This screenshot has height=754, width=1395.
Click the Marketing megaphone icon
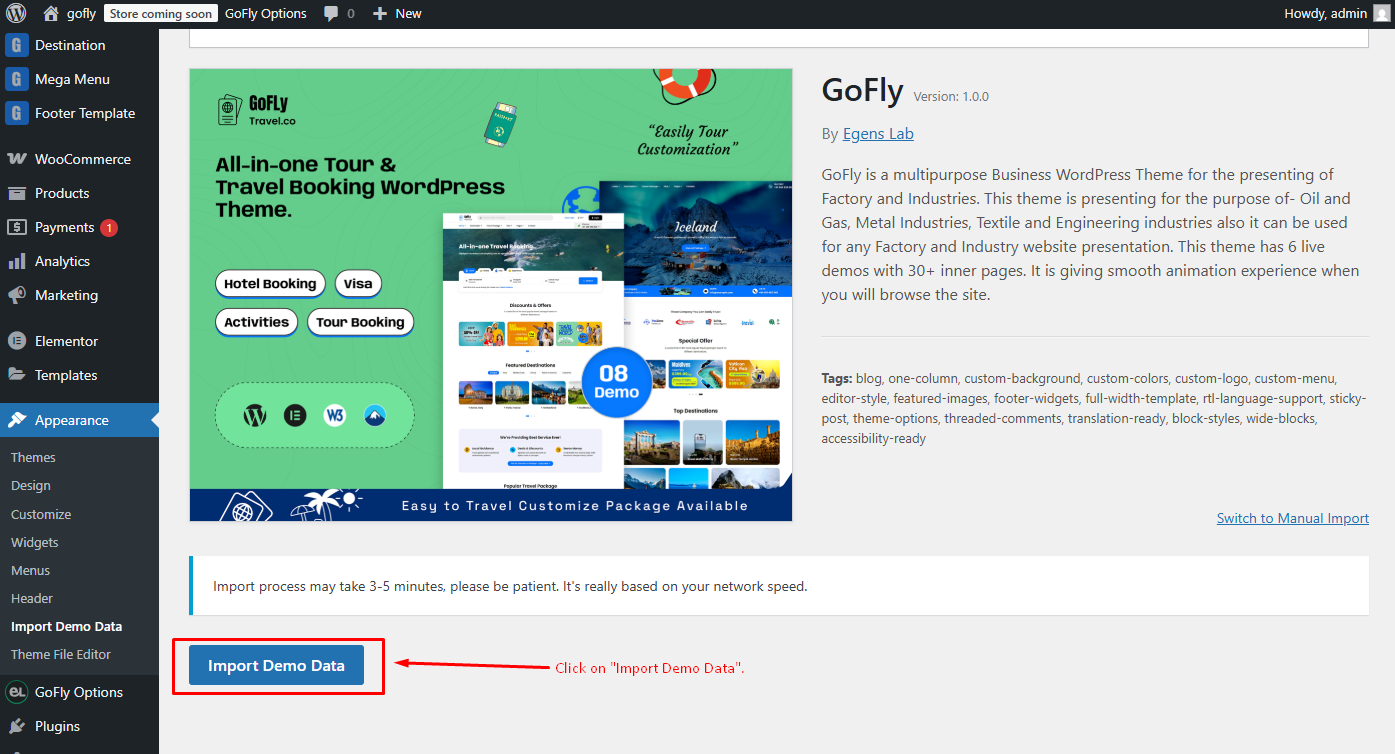pos(17,295)
